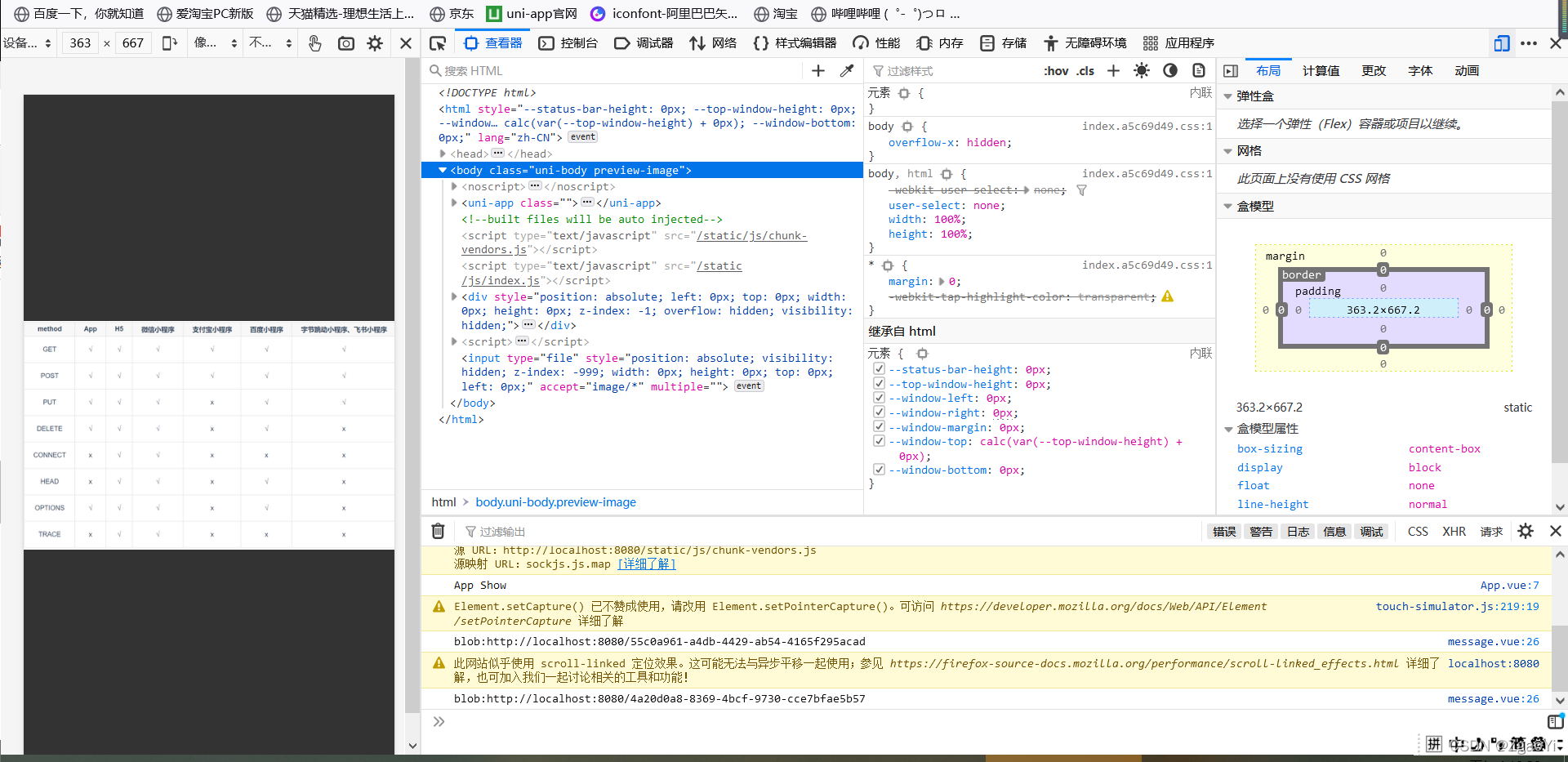
Task: Uncheck the --status-bar-height property
Action: (x=879, y=369)
